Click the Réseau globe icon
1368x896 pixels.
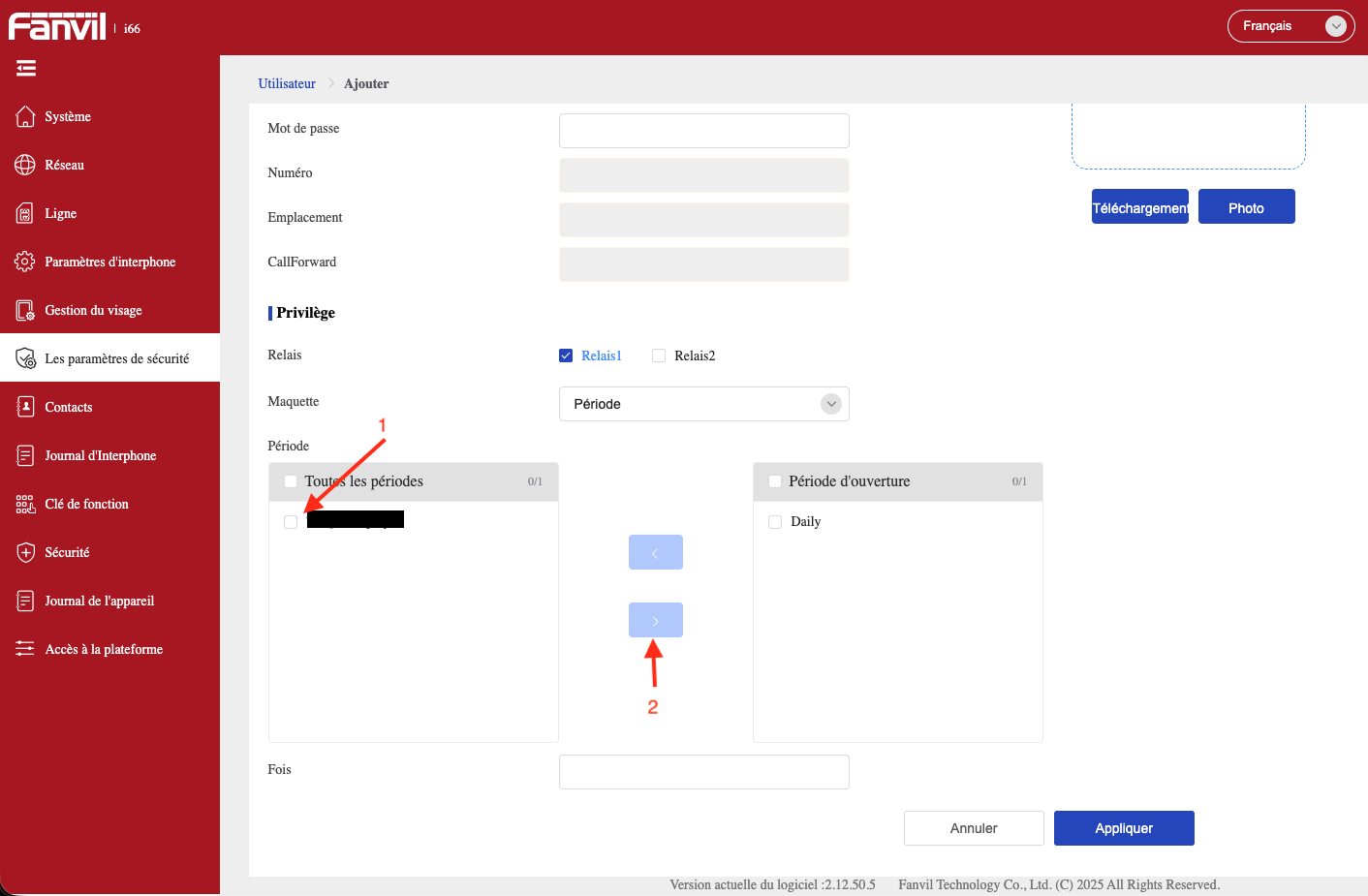click(x=25, y=165)
